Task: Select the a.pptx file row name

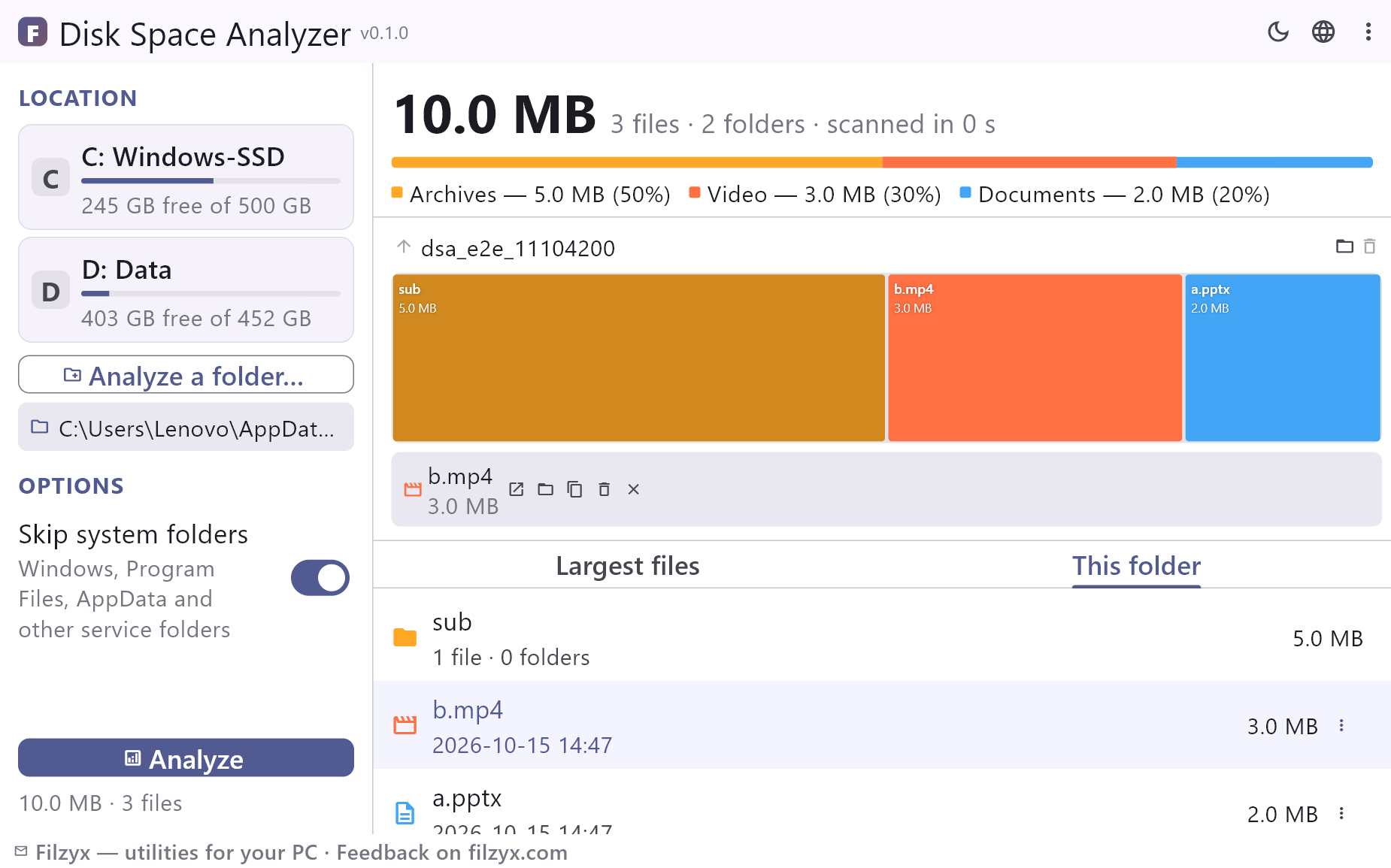Action: pyautogui.click(x=467, y=798)
